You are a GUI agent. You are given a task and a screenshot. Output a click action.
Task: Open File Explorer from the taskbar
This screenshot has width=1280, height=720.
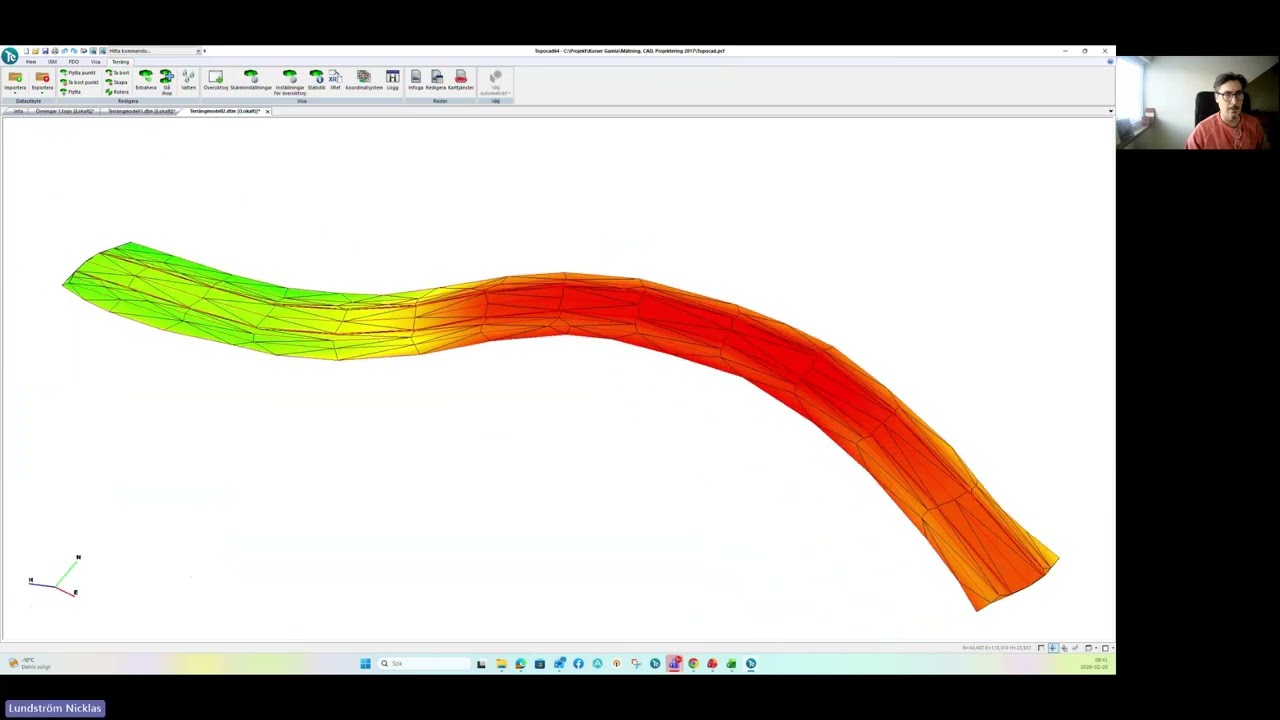(501, 663)
